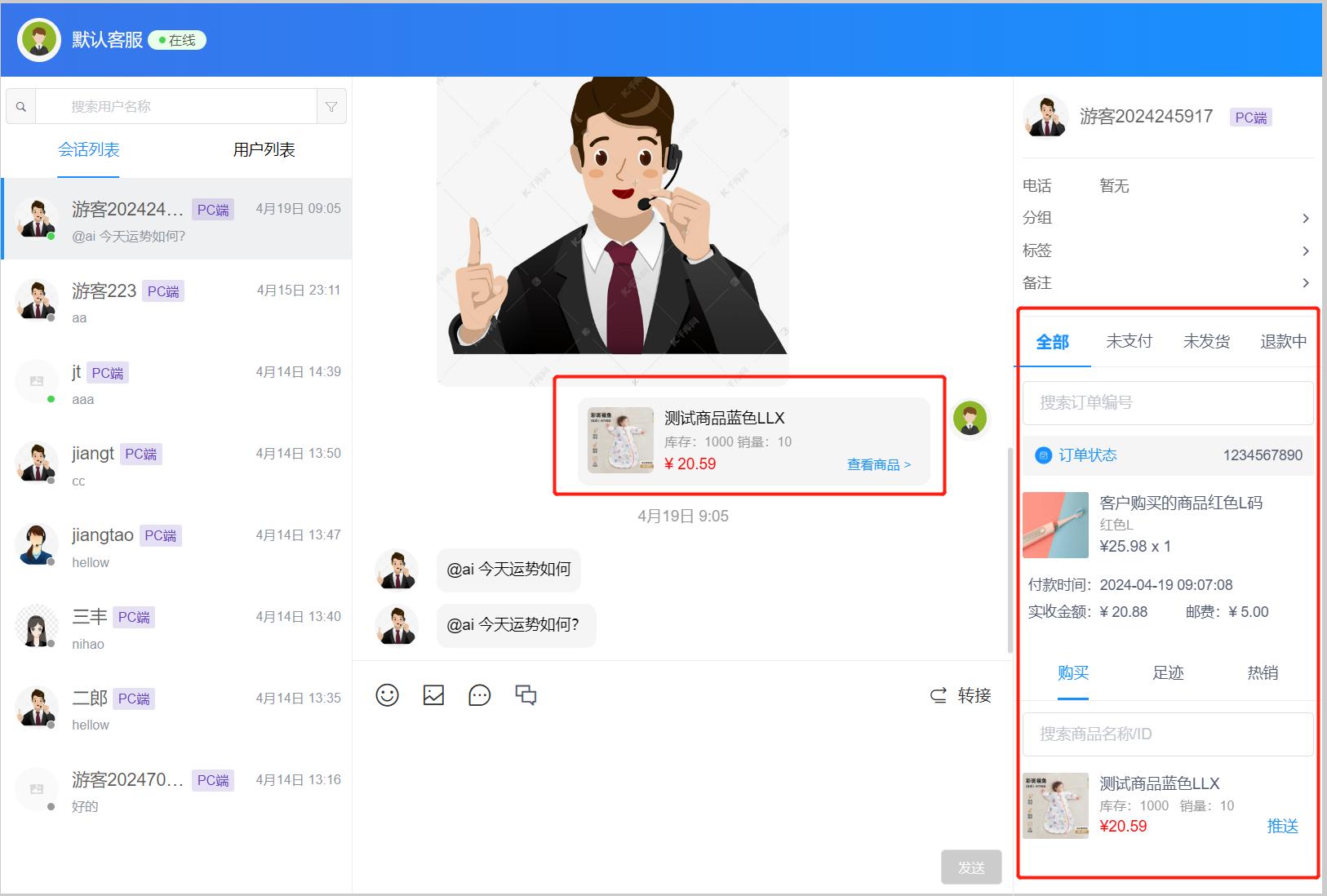Open the user filter funnel icon

[331, 107]
